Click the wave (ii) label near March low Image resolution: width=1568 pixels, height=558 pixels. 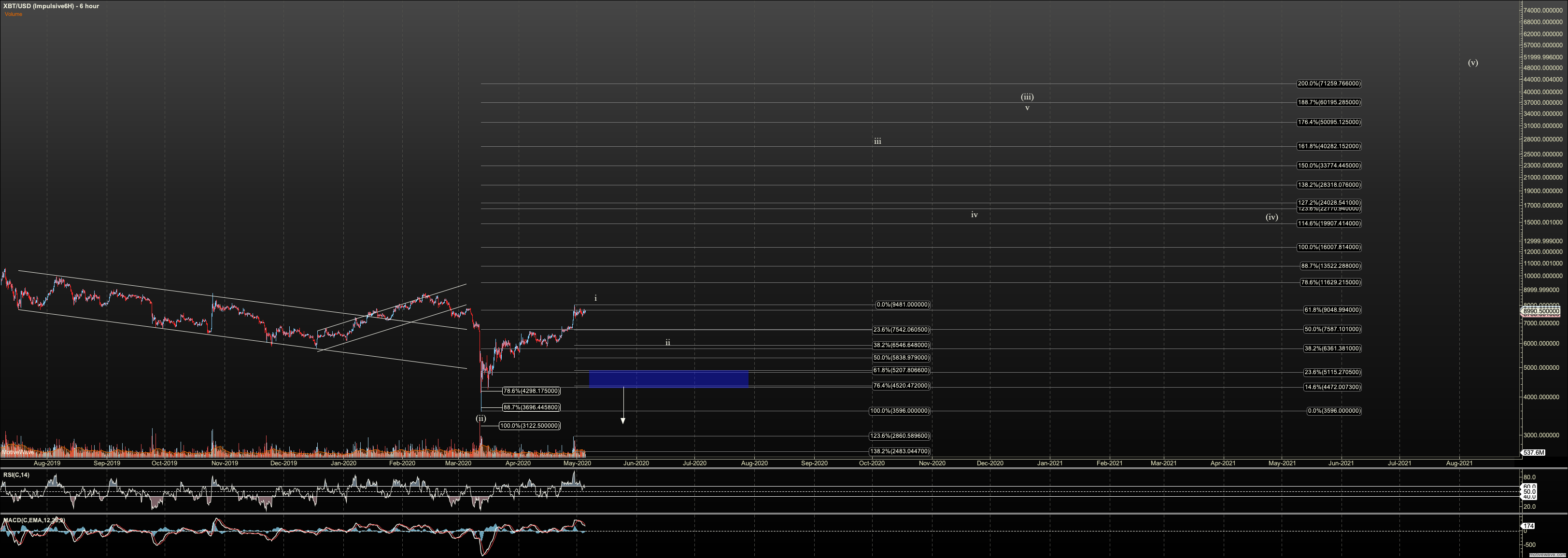click(x=481, y=418)
